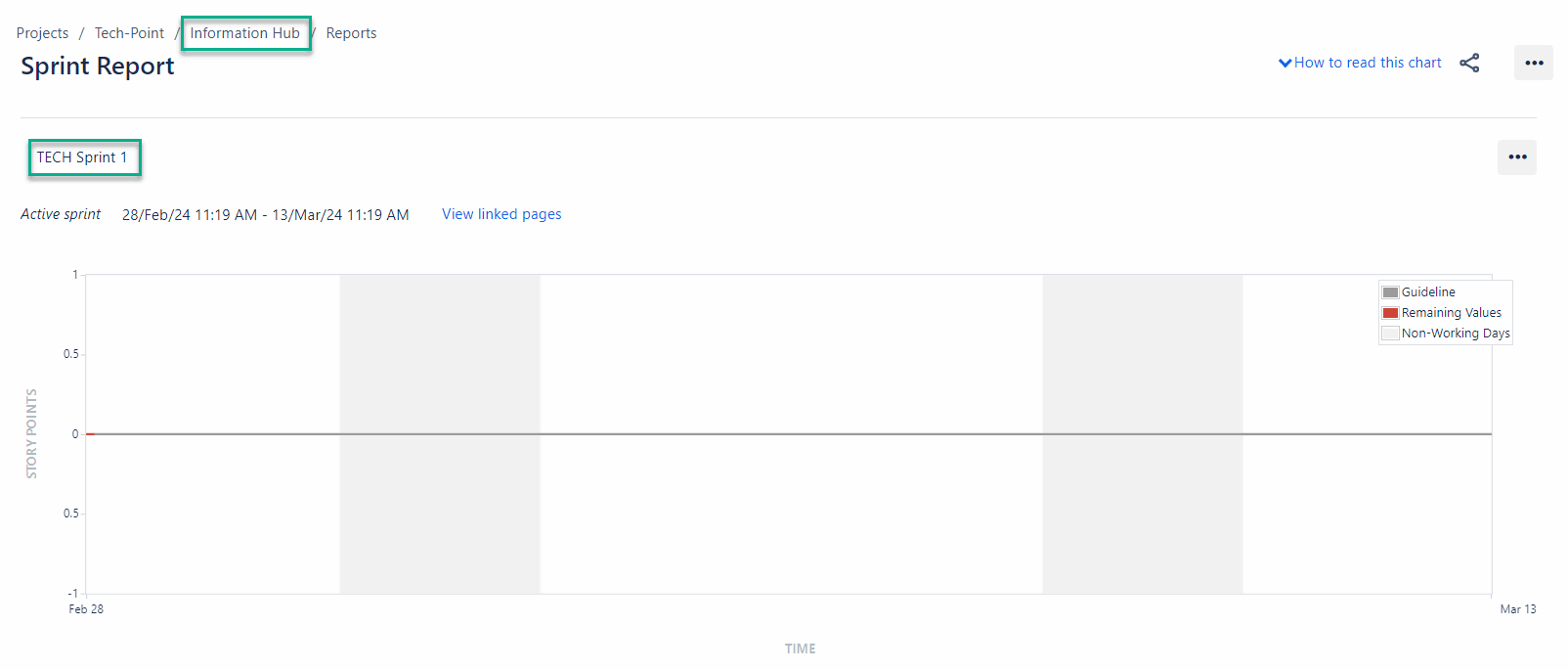Open View linked pages

pyautogui.click(x=501, y=213)
